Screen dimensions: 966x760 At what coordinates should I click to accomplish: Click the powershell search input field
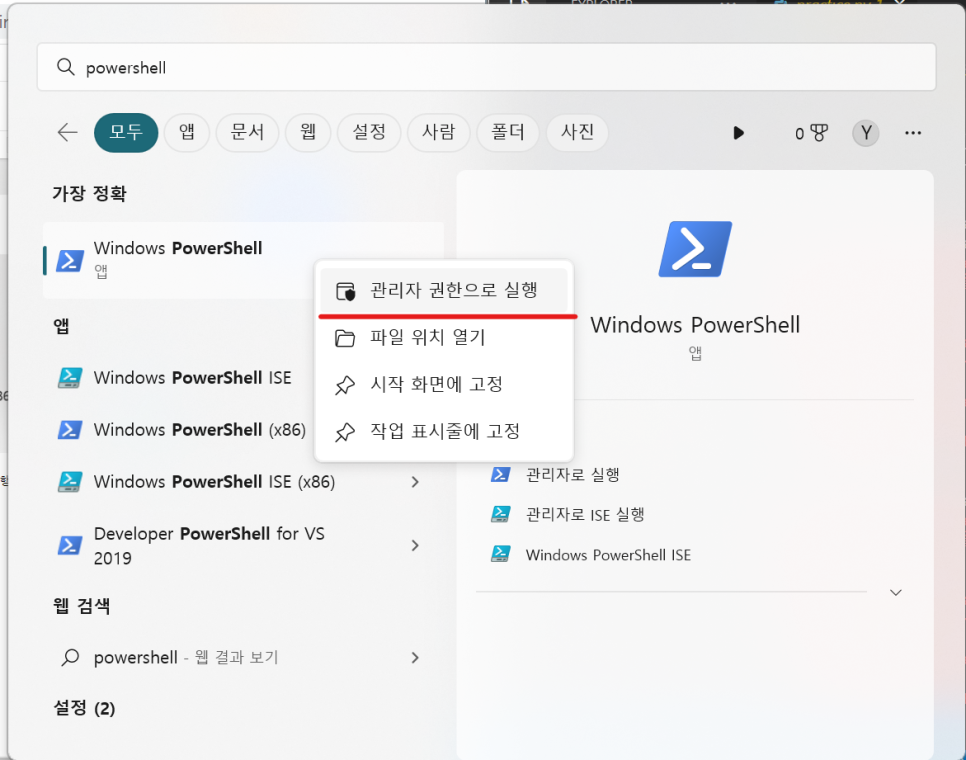pyautogui.click(x=487, y=67)
